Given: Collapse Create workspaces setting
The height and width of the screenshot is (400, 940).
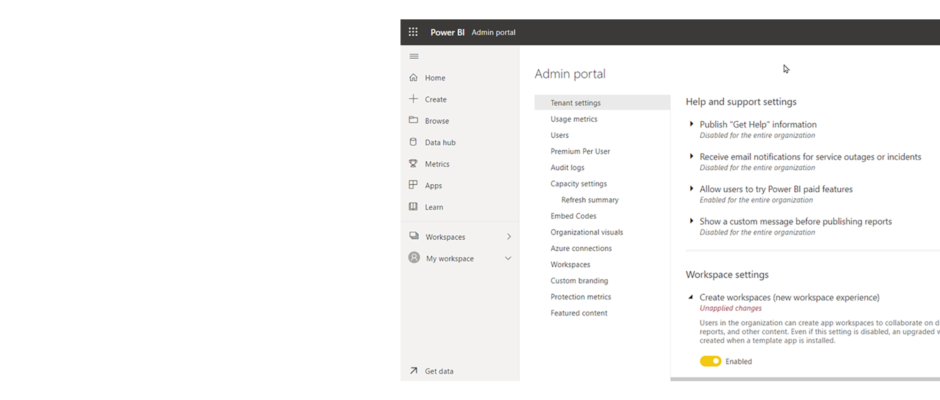Looking at the screenshot, I should [691, 297].
